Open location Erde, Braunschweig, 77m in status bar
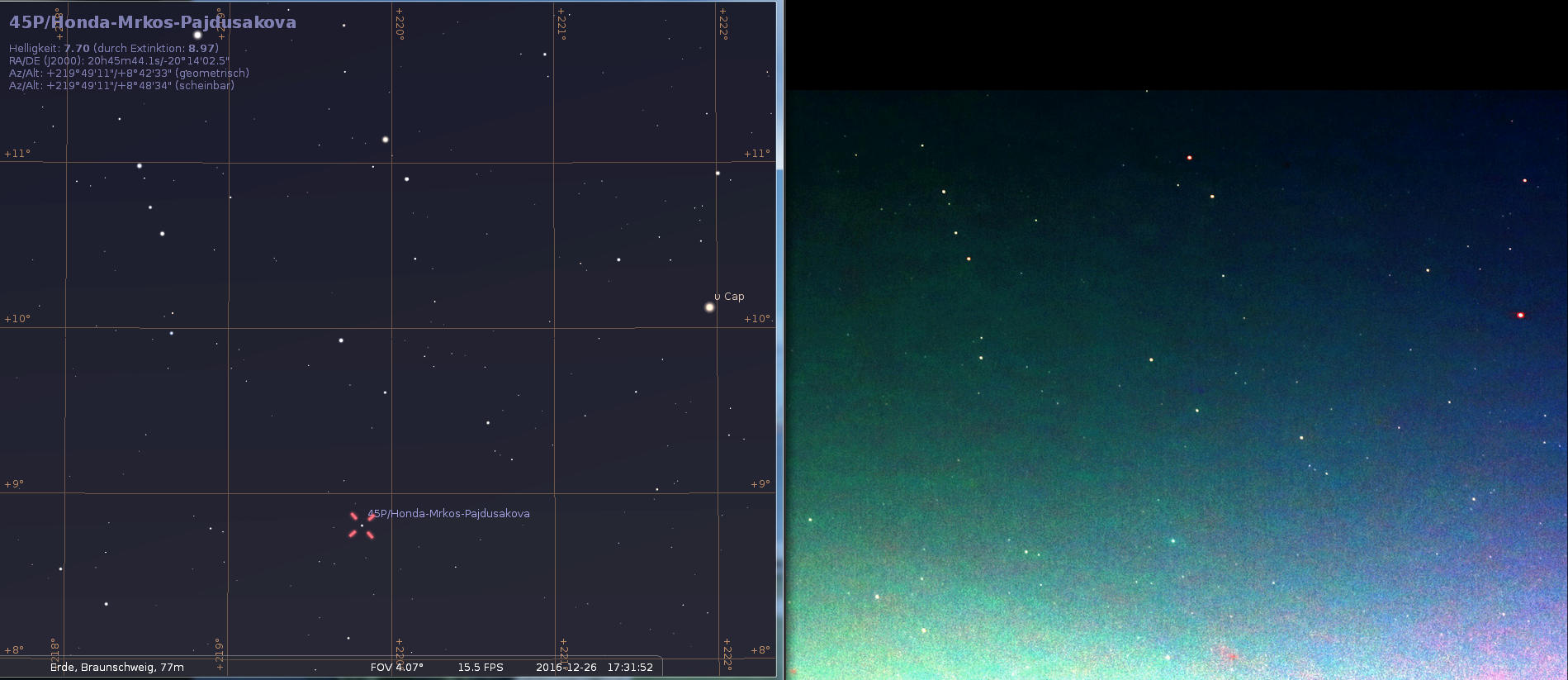Image resolution: width=1568 pixels, height=680 pixels. click(x=117, y=668)
